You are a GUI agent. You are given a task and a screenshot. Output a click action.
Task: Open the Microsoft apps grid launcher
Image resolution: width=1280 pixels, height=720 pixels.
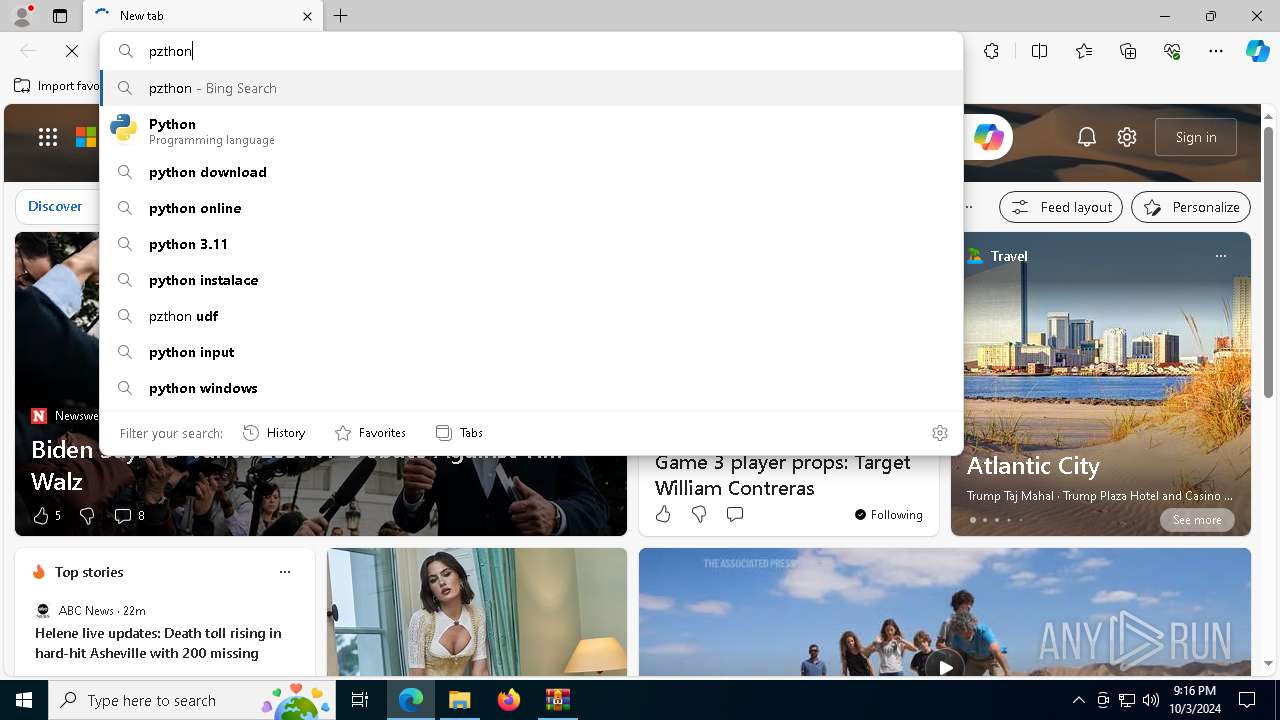(x=48, y=137)
